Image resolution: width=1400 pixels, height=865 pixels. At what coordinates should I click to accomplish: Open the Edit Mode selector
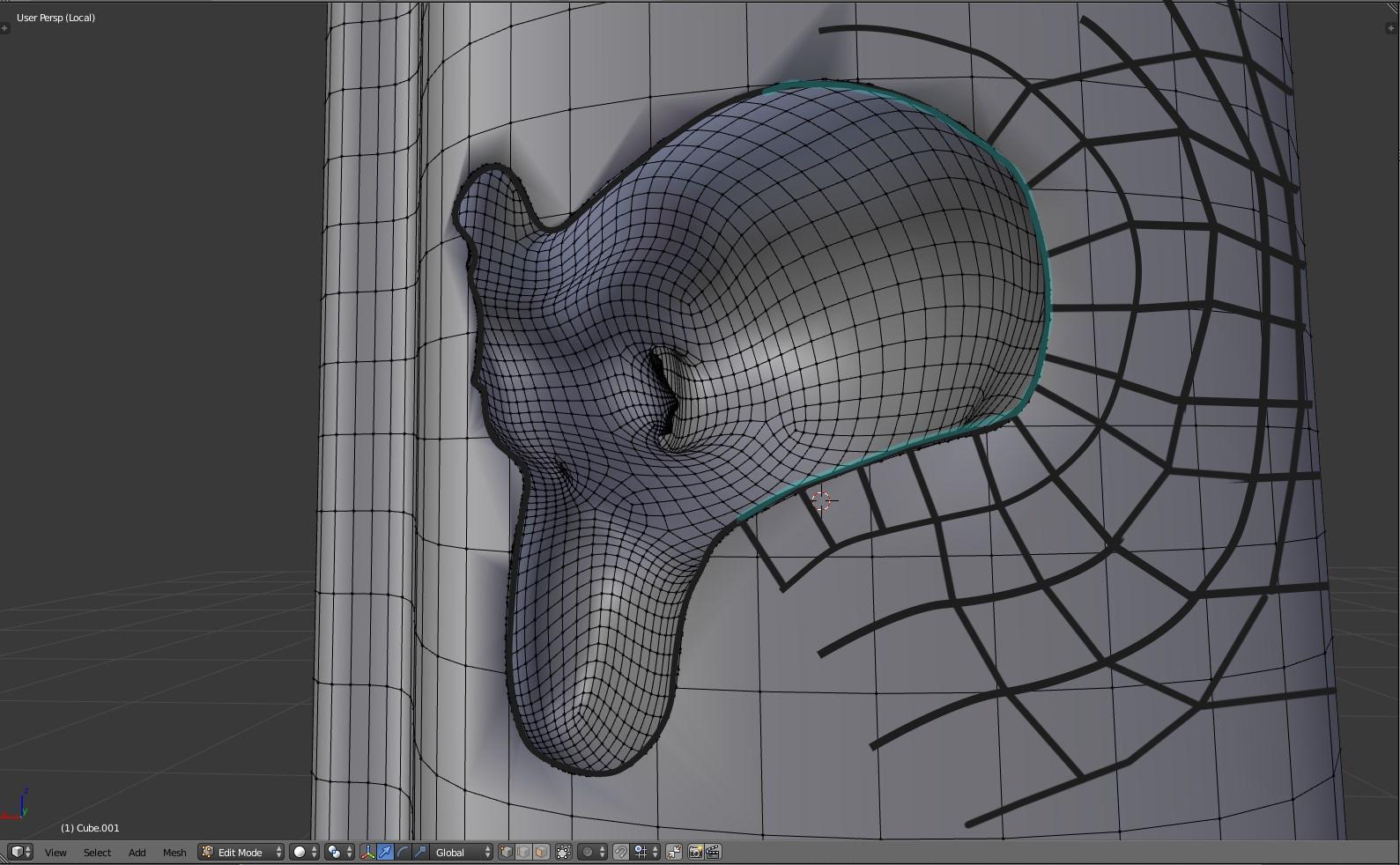coord(241,852)
